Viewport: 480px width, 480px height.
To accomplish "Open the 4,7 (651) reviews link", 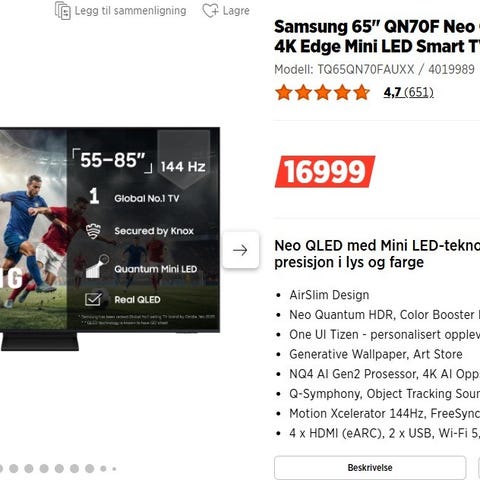I will [409, 92].
